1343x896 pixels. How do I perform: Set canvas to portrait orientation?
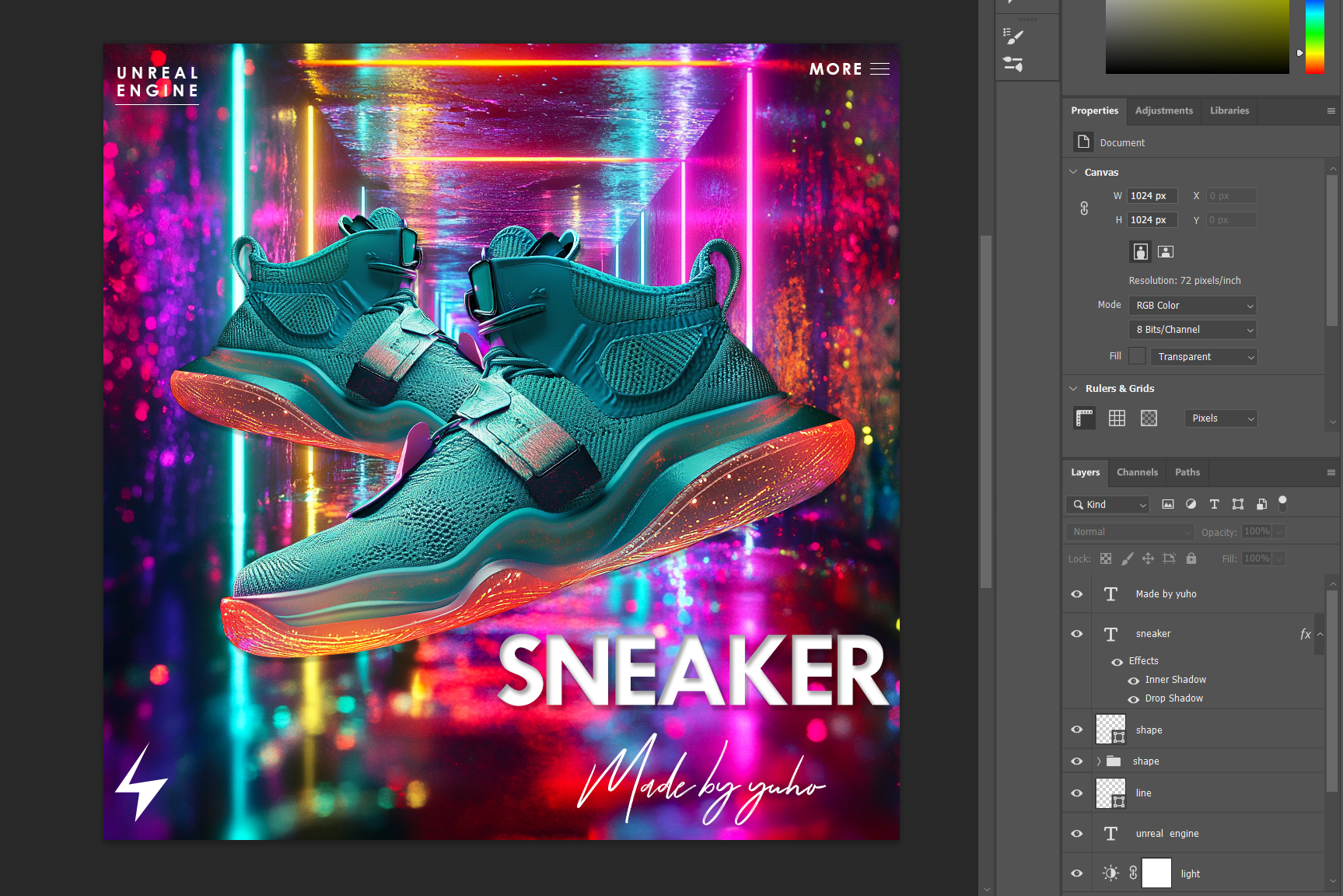1140,251
